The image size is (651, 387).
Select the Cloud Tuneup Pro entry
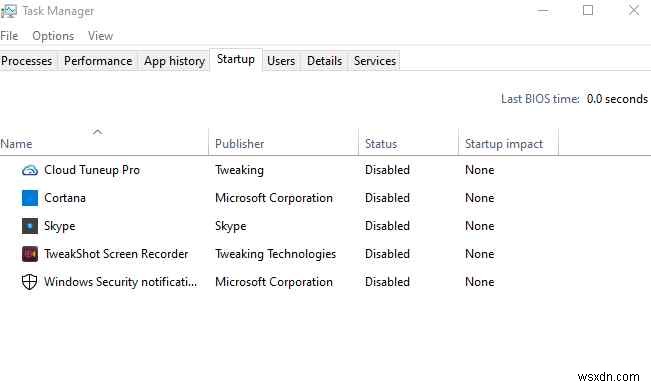92,170
